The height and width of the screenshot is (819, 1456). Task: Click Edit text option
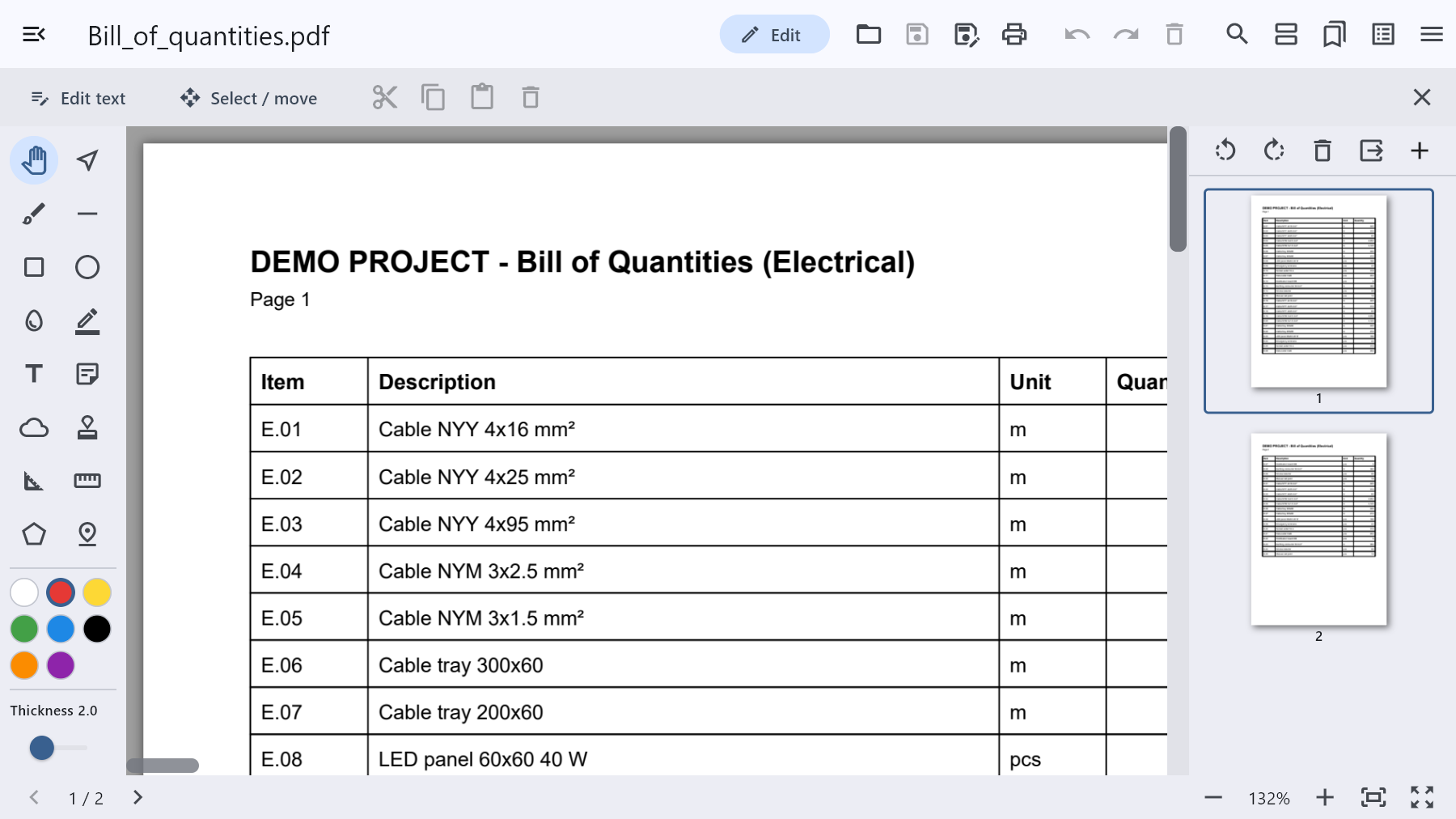(x=78, y=98)
